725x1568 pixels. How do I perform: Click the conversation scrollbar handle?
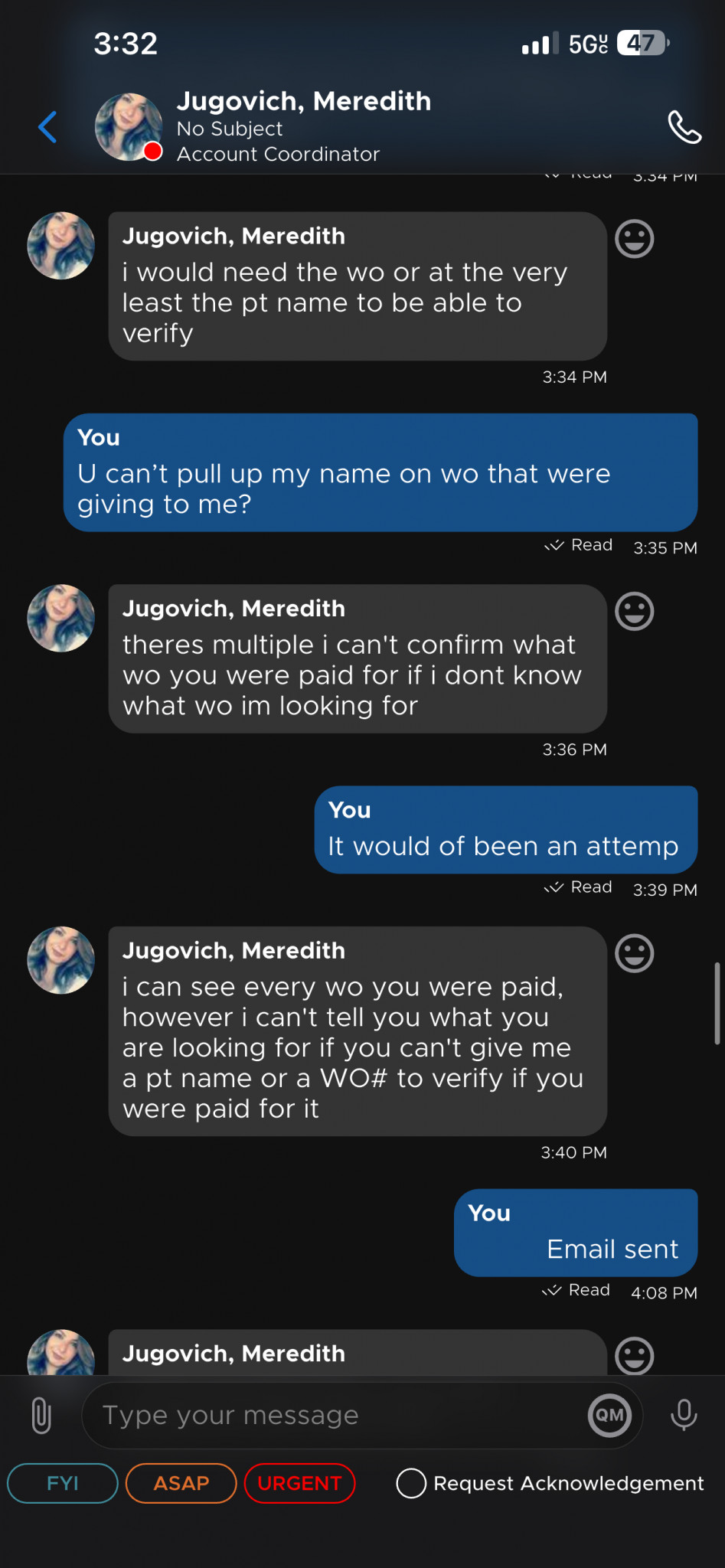click(717, 1003)
